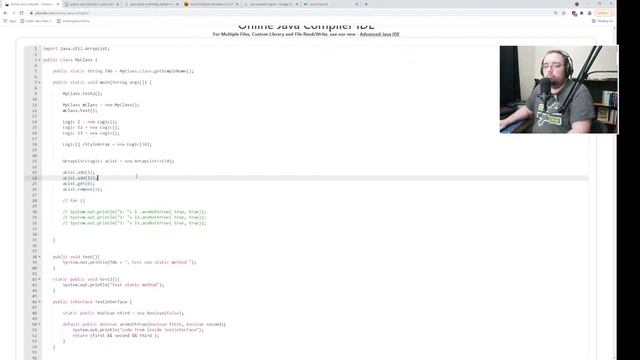Select the lock icon beside the URL
Image resolution: width=640 pixels, height=360 pixels.
coord(31,13)
